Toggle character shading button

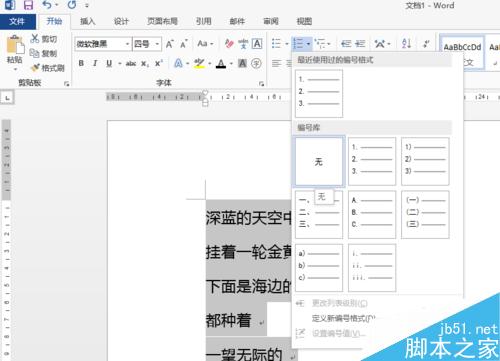pos(242,63)
